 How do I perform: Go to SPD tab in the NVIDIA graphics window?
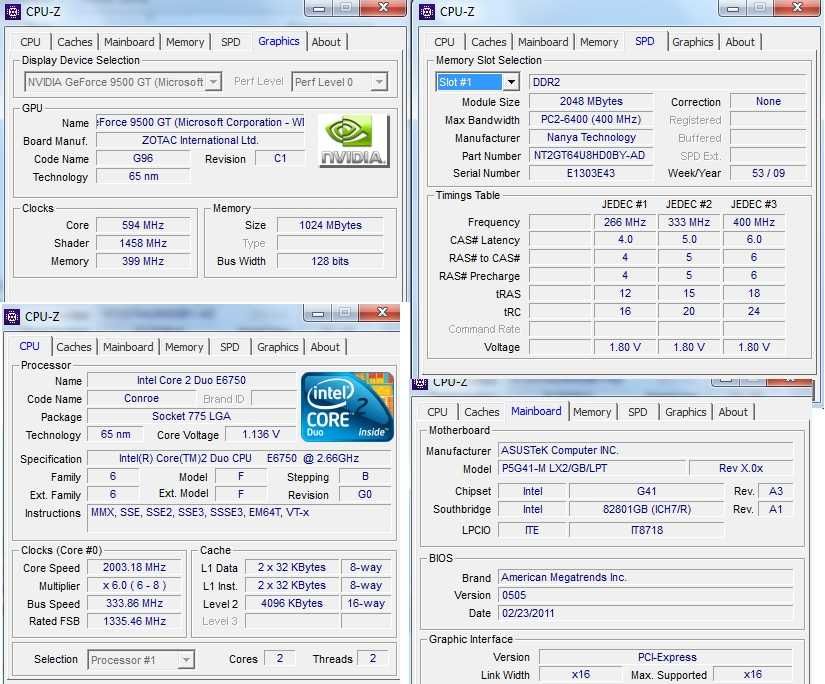tap(230, 42)
